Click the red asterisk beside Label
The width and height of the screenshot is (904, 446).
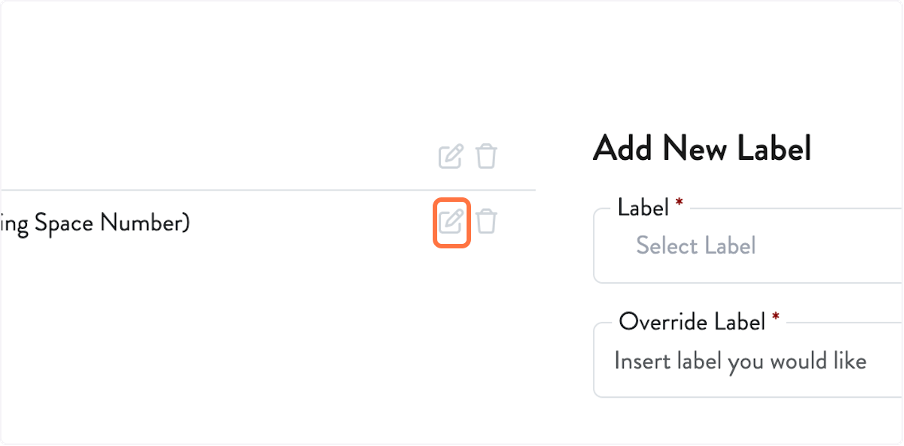[679, 204]
